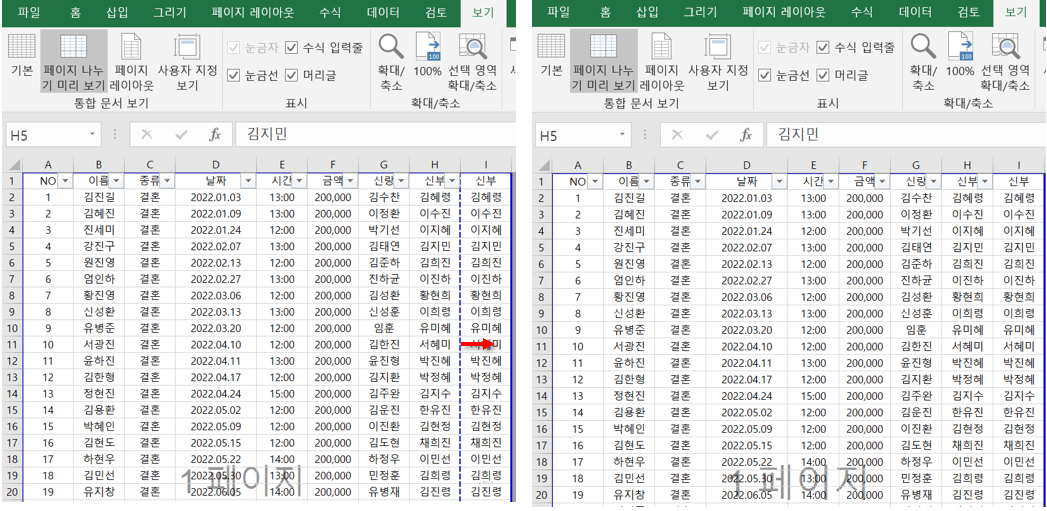Image resolution: width=1047 pixels, height=511 pixels.
Task: Toggle 눈금선 checkbox in right window
Action: (765, 75)
